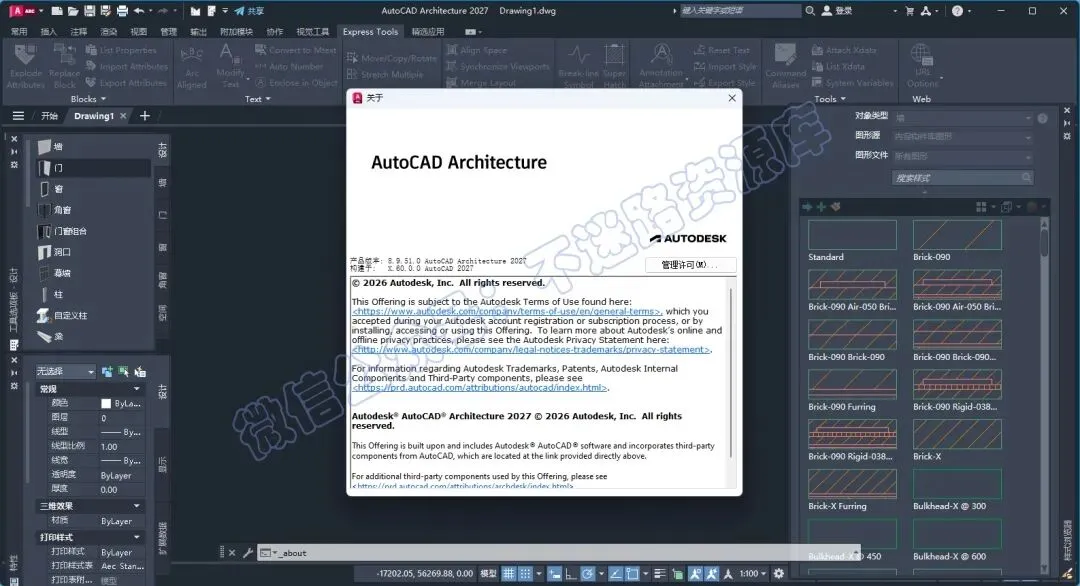Viewport: 1080px width, 586px height.
Task: Click URL Options web tool
Action: tap(922, 66)
